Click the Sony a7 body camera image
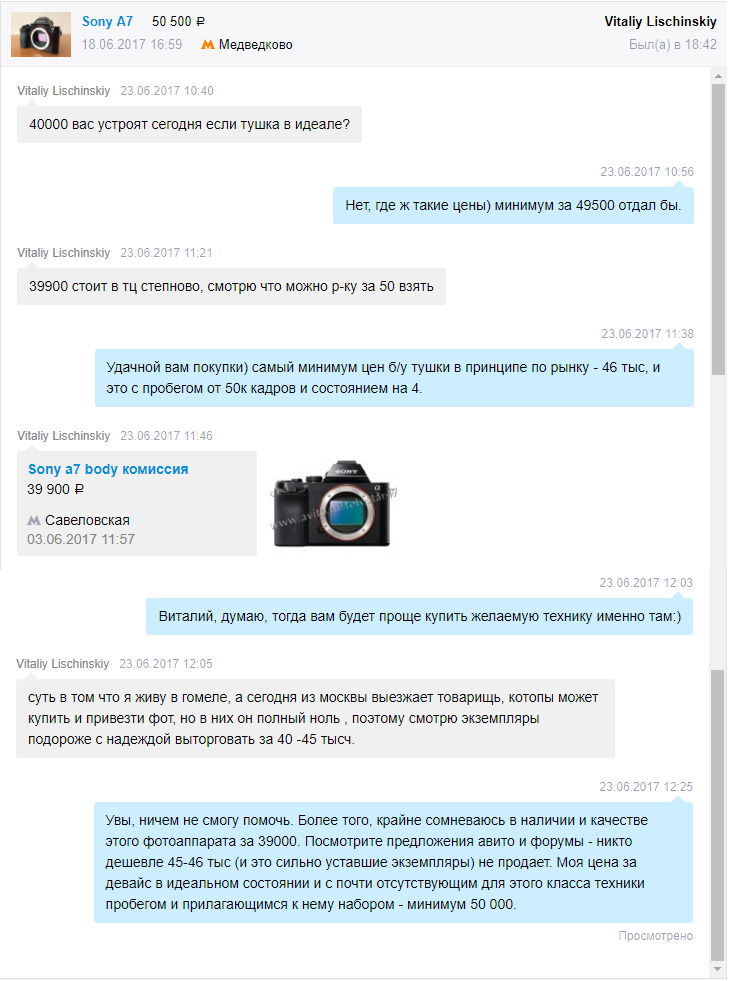Screen dimensions: 729x981 (333, 504)
